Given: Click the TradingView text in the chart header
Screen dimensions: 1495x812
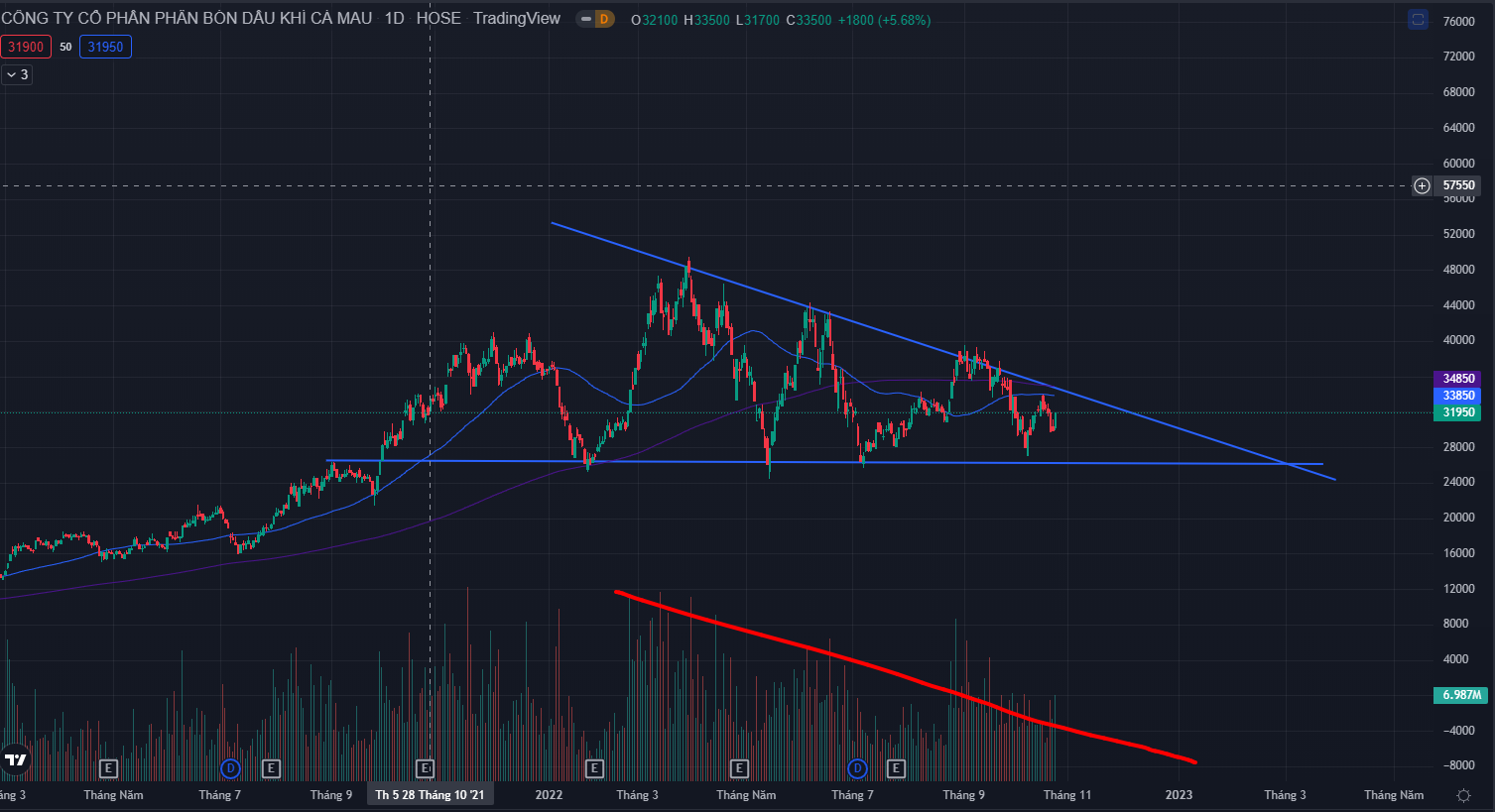Looking at the screenshot, I should click(517, 18).
